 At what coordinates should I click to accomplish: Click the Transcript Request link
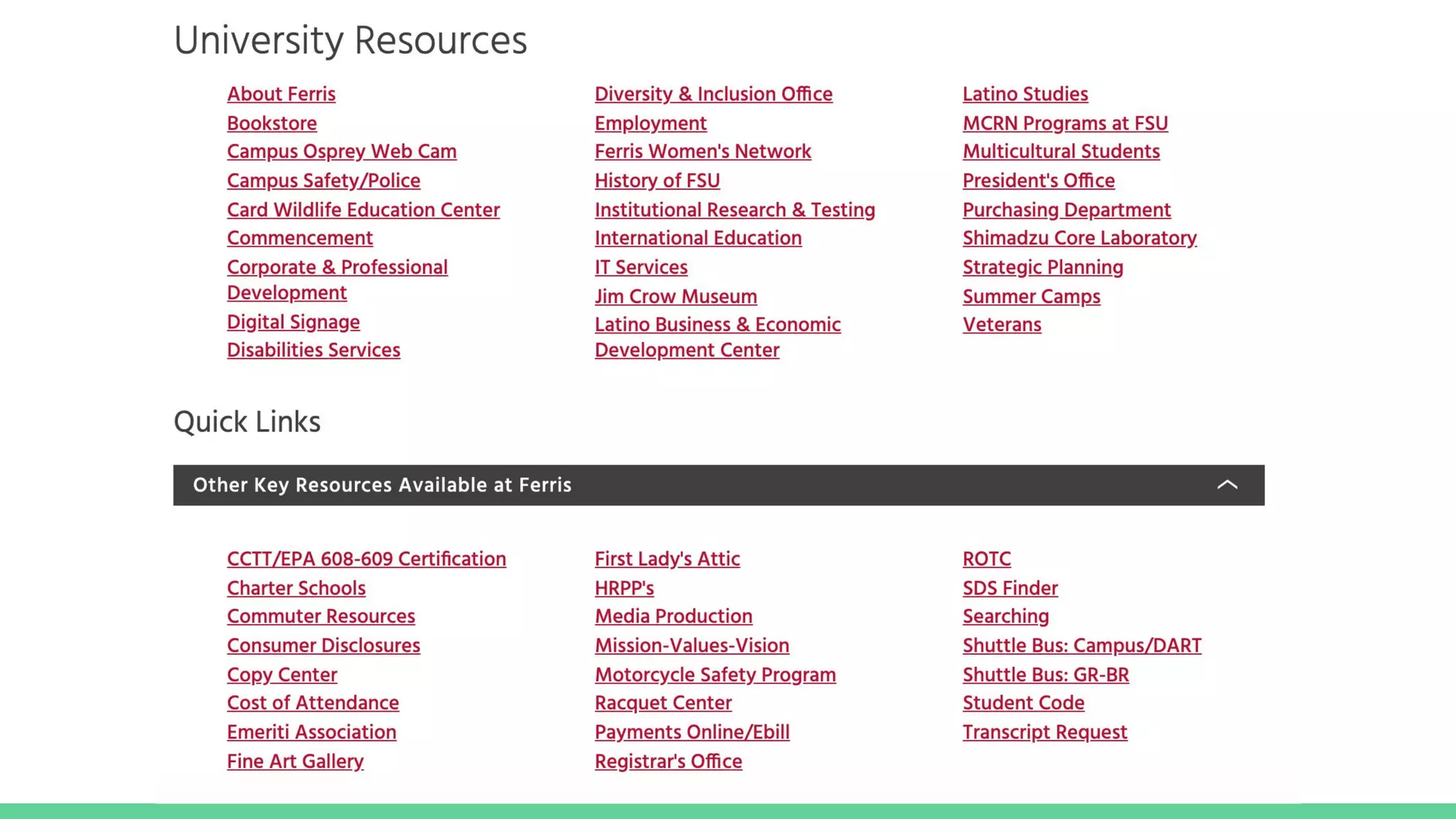click(x=1044, y=732)
